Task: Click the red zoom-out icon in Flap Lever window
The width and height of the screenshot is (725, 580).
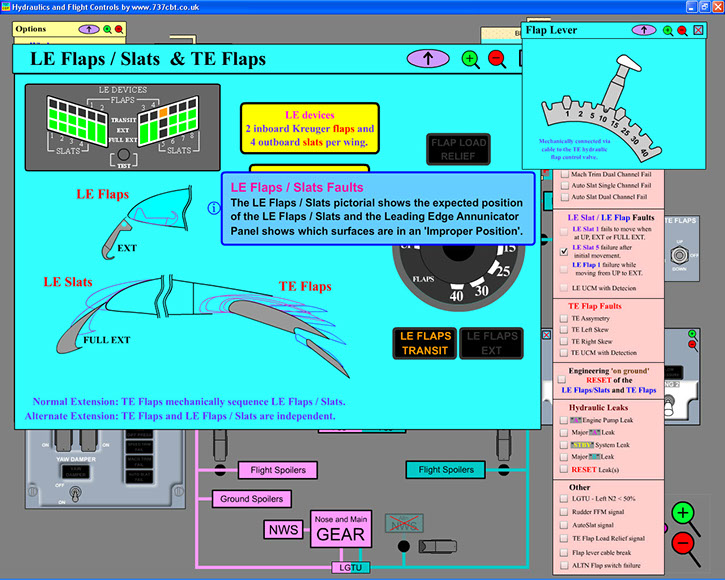Action: (682, 30)
